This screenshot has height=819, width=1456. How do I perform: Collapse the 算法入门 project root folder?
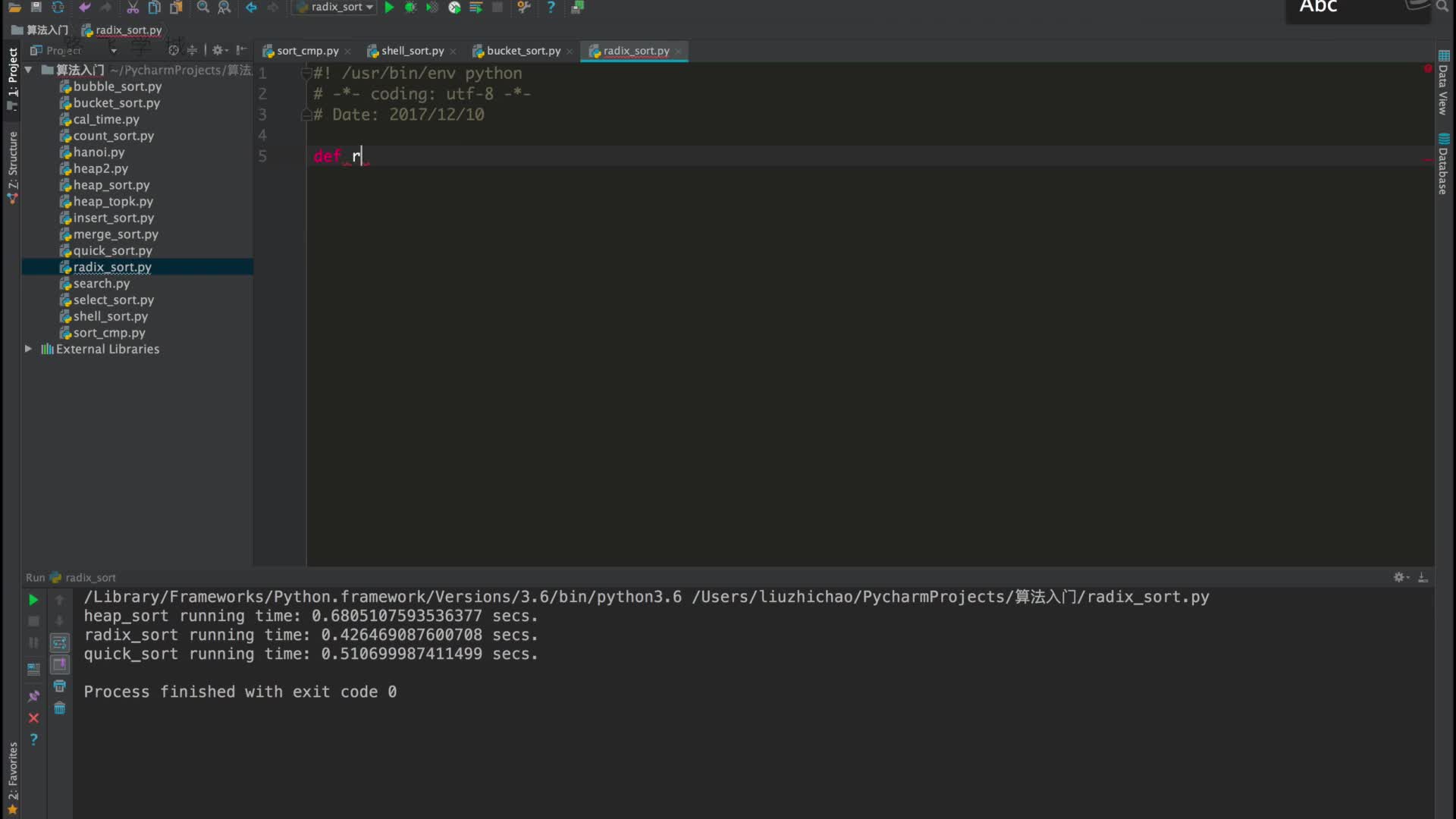point(28,70)
